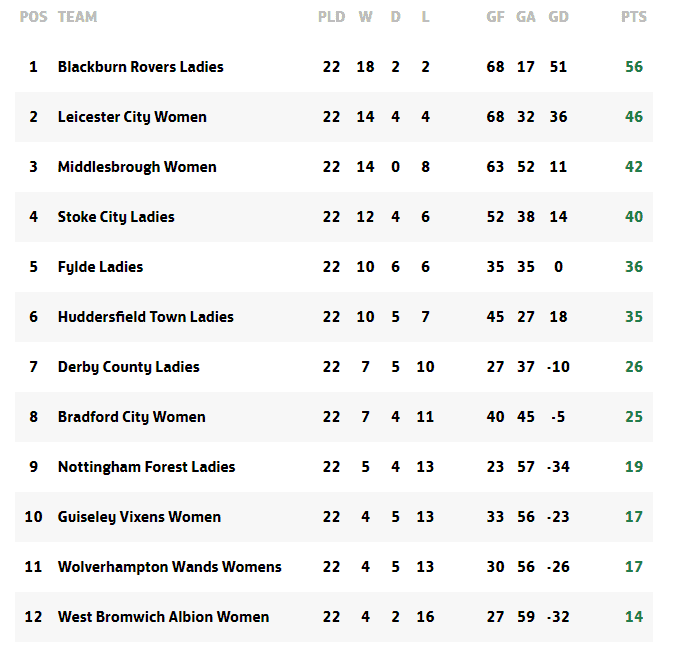
Task: Select the PLD column header
Action: point(331,17)
